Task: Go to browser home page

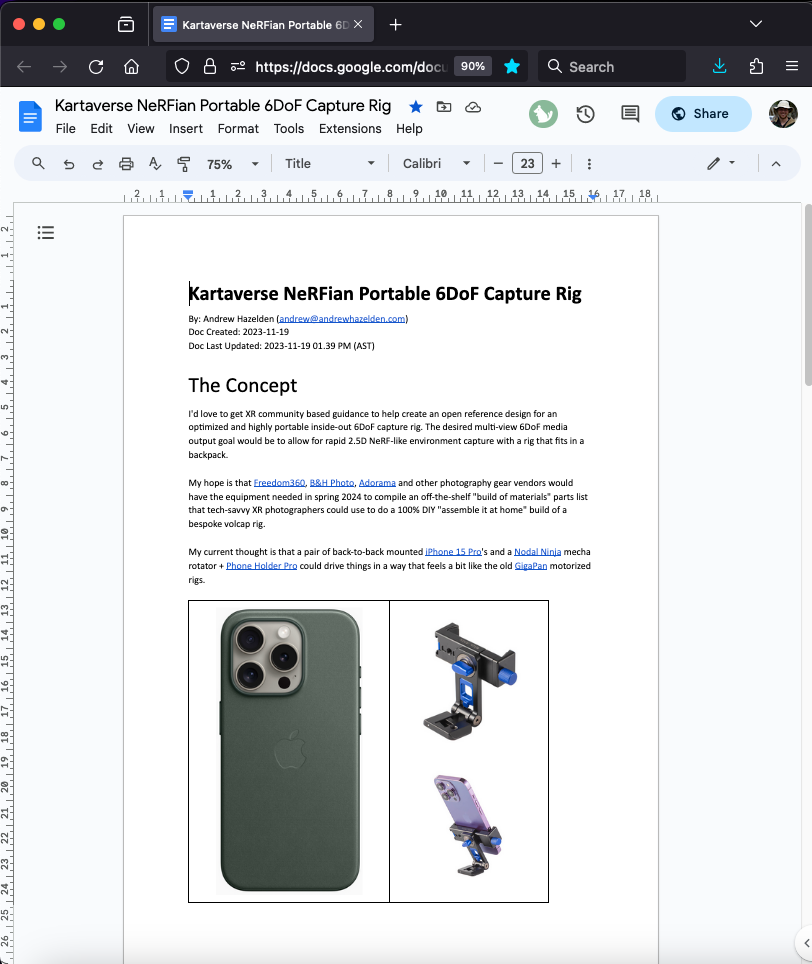Action: pyautogui.click(x=132, y=66)
